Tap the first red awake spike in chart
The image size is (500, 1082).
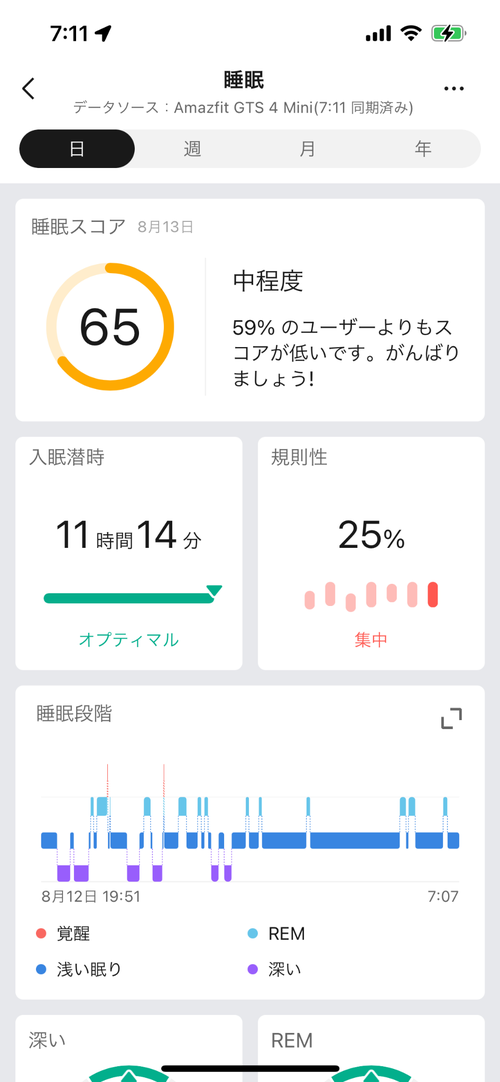108,780
